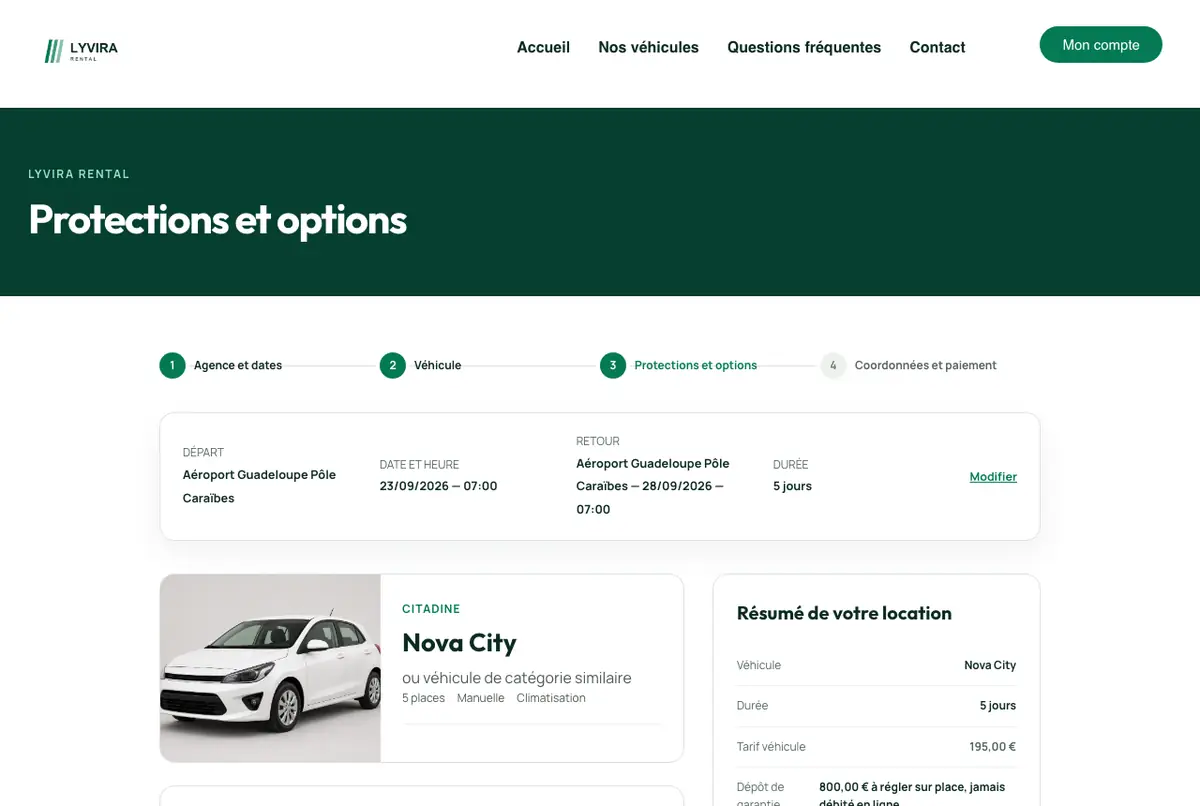Image resolution: width=1200 pixels, height=806 pixels.
Task: Click the Tarif véhicule amount 195,00 €
Action: (x=992, y=747)
